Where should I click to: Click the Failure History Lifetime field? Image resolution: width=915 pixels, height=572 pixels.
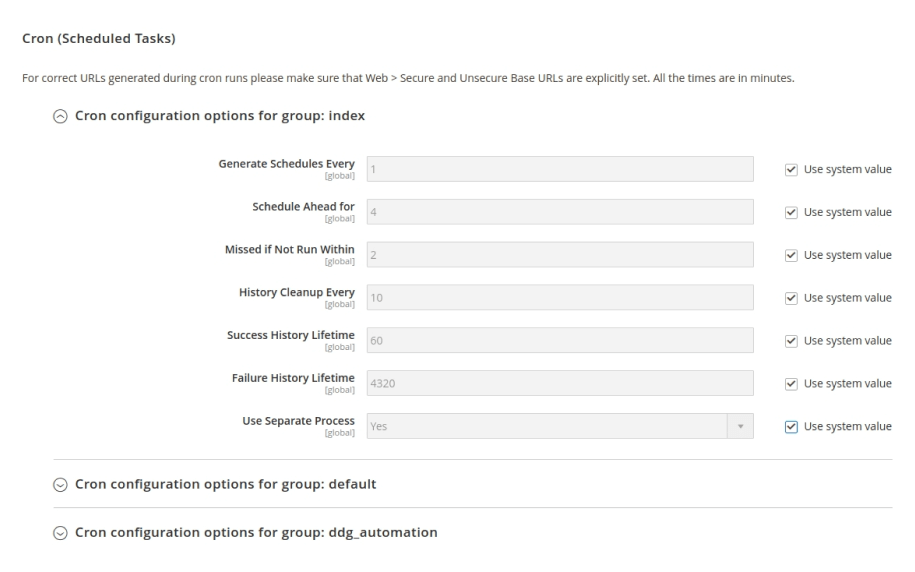point(559,384)
